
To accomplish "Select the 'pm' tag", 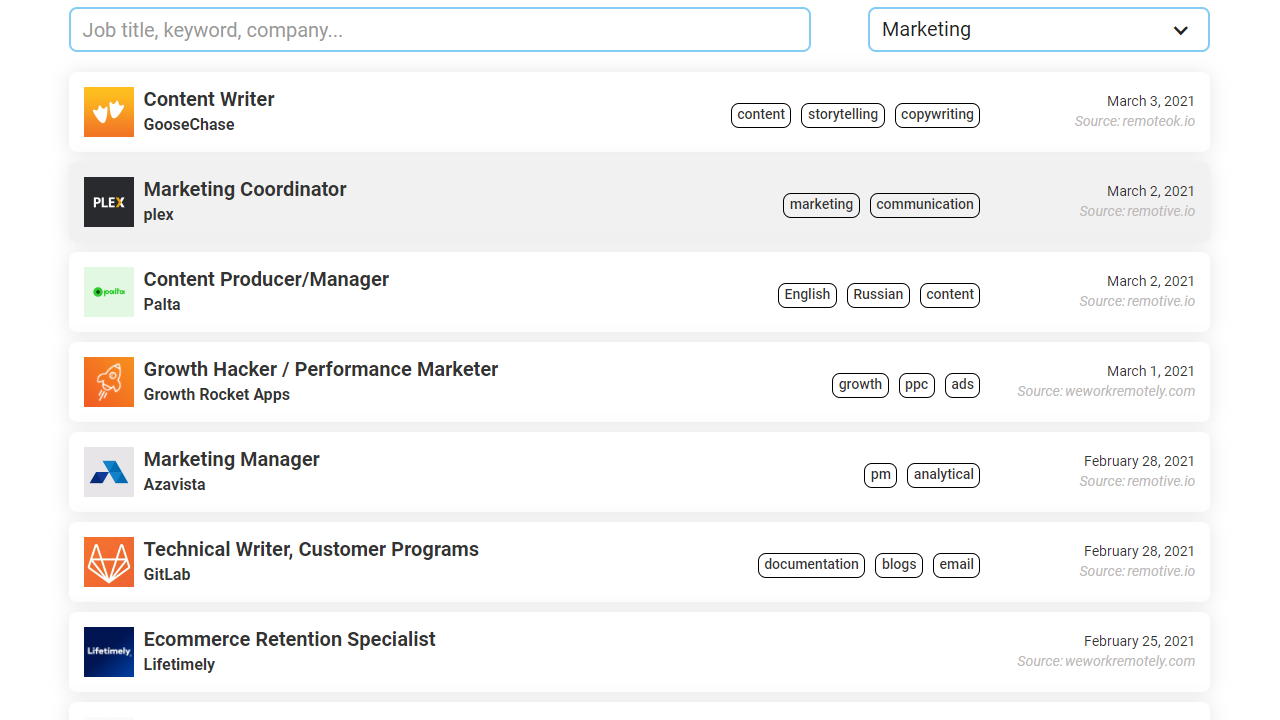I will click(880, 475).
